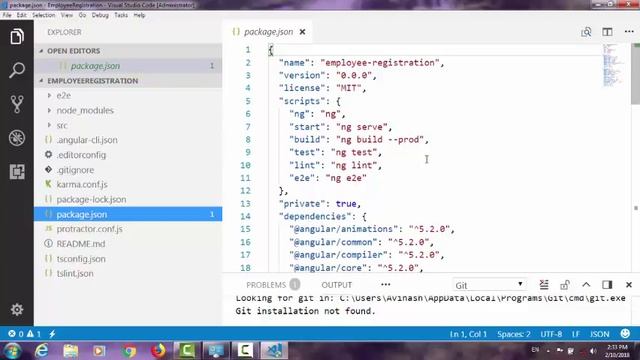Open Google Chrome from the taskbar
This screenshot has width=640, height=360.
tap(129, 351)
